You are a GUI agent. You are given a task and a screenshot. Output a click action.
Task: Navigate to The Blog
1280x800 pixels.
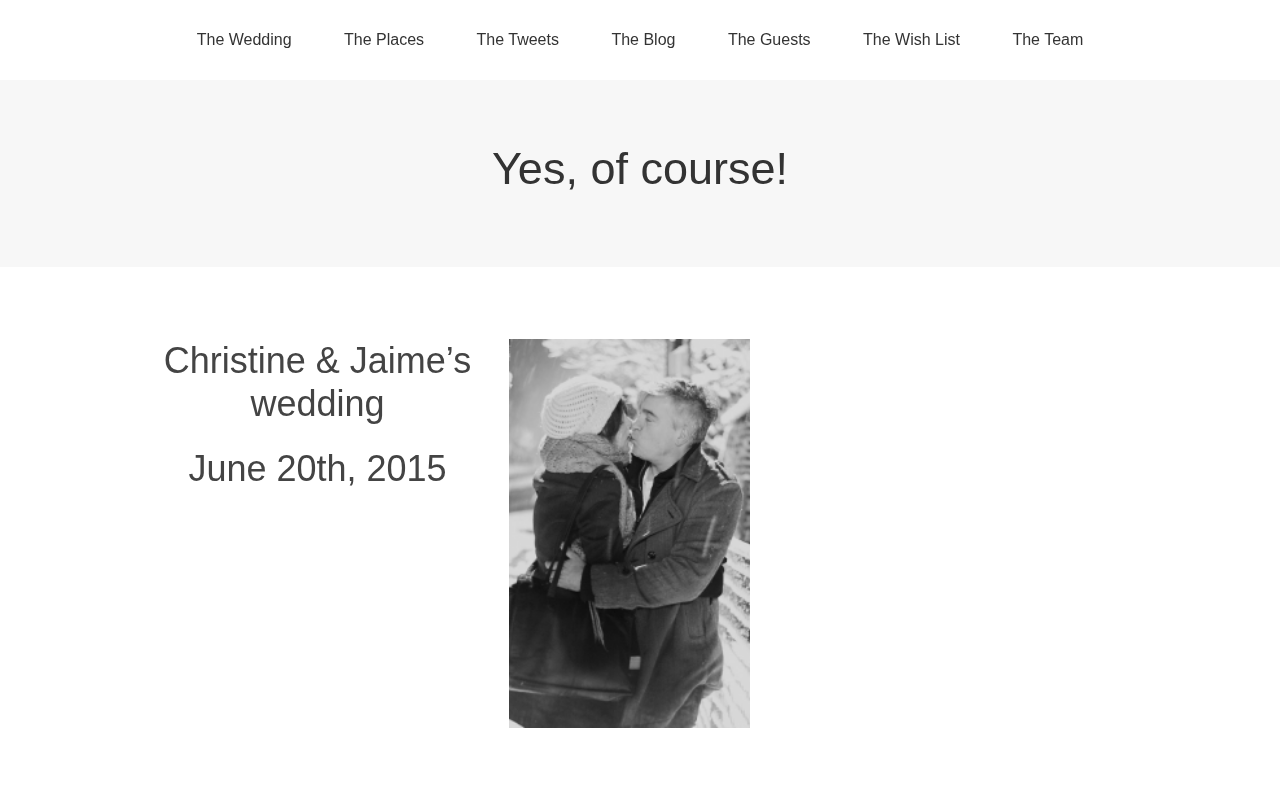(x=643, y=40)
